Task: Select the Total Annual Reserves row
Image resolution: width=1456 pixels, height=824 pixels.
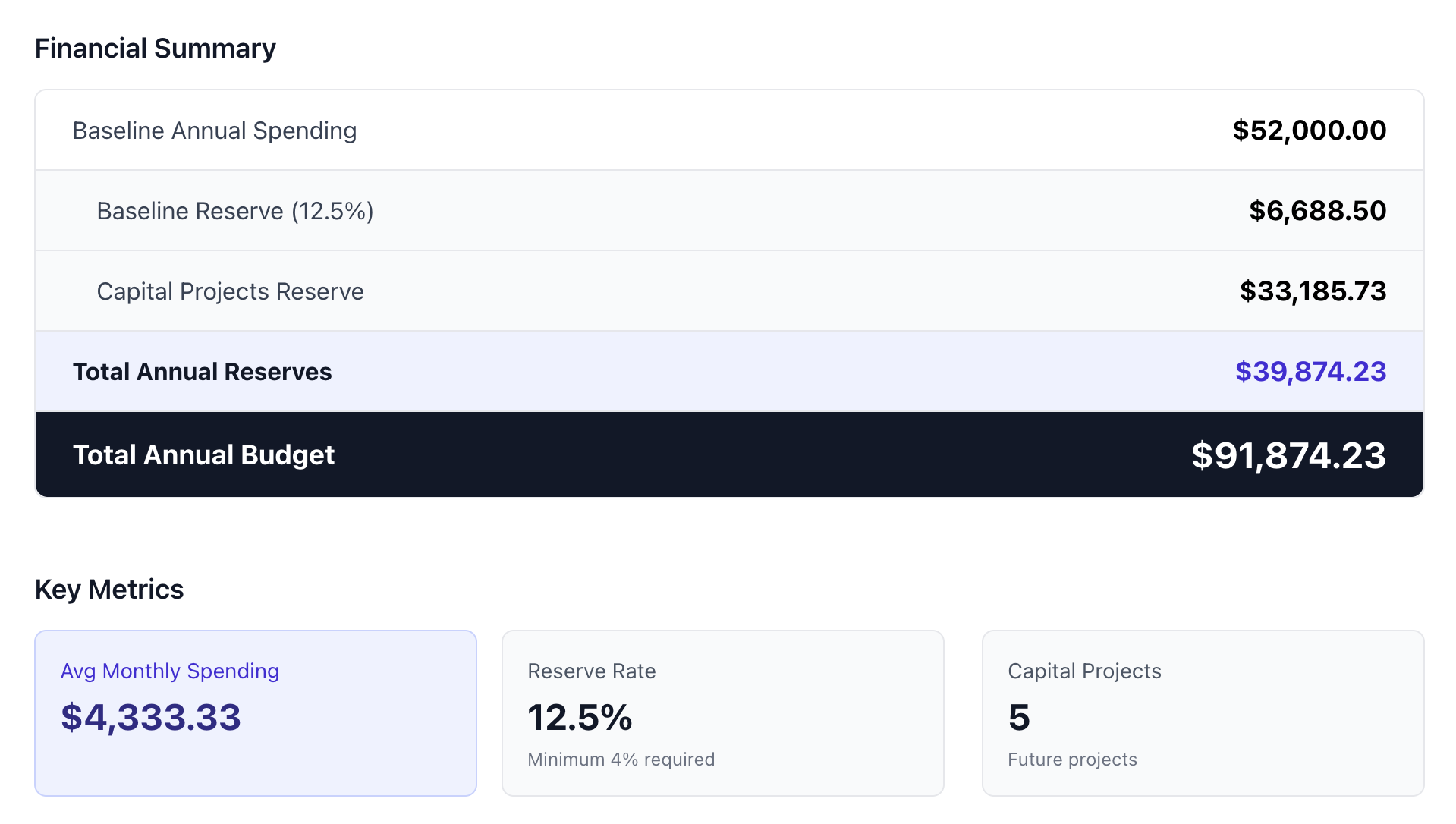Action: coord(202,372)
